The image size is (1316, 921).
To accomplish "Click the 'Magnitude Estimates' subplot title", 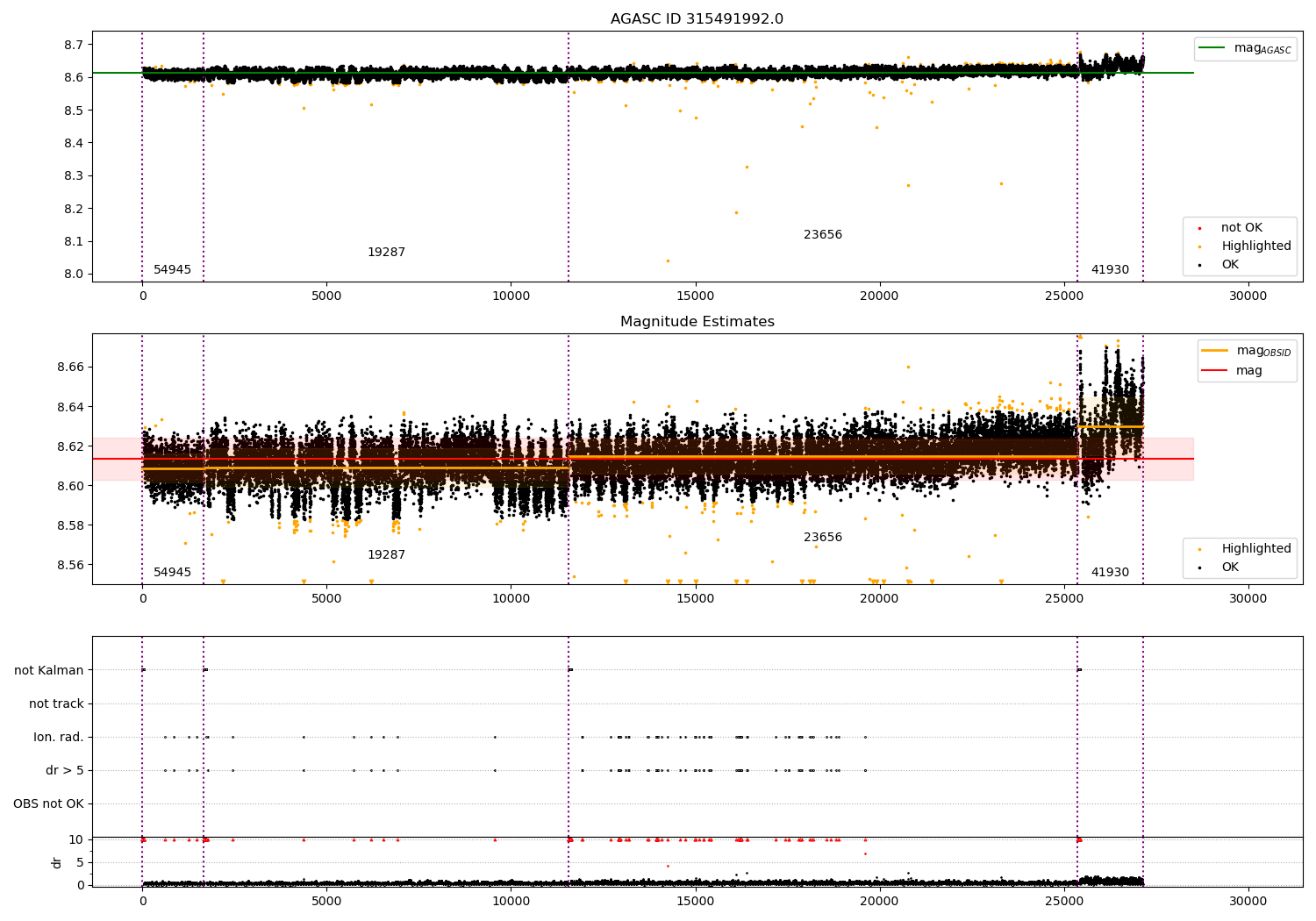I will pos(697,322).
